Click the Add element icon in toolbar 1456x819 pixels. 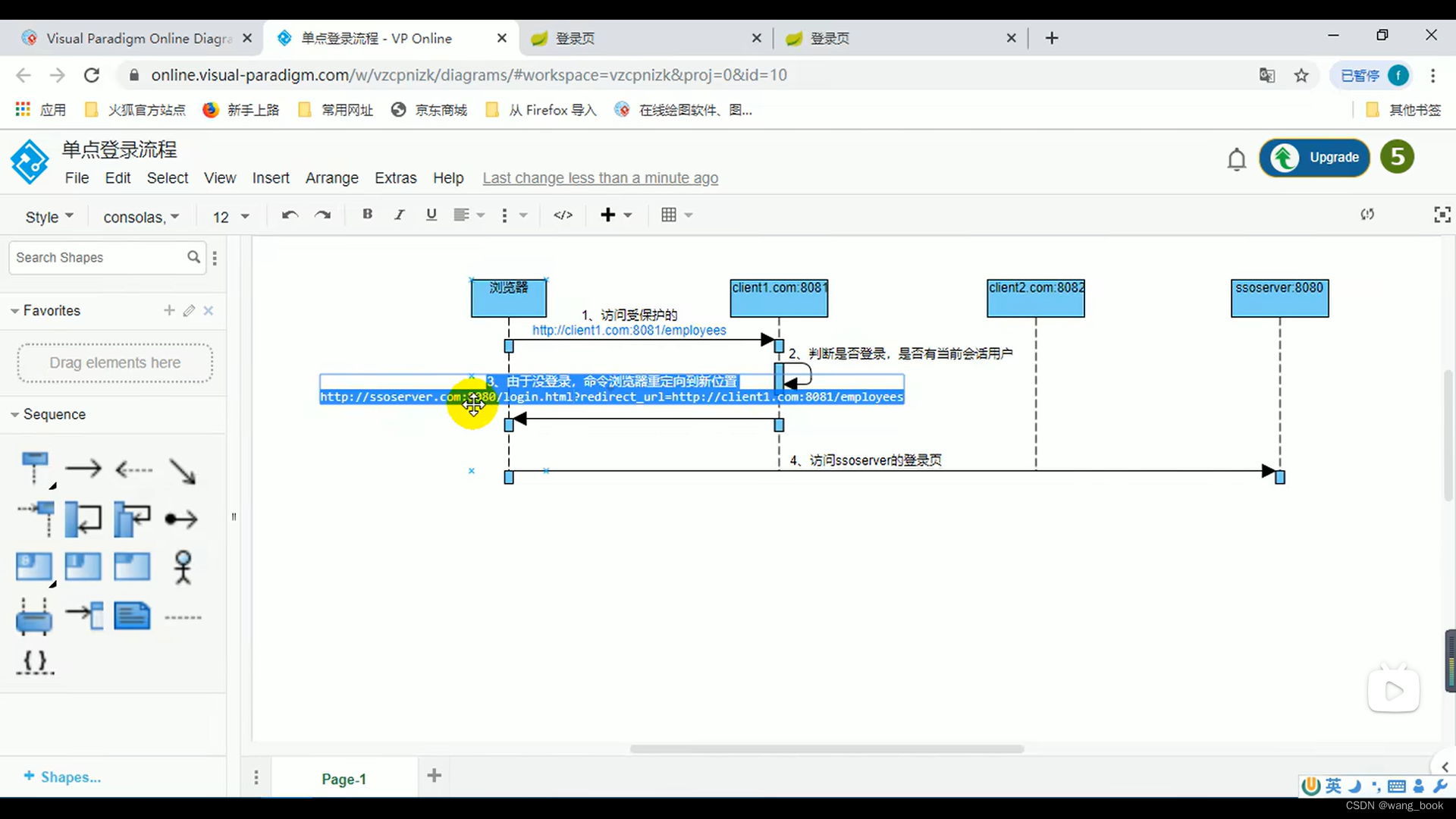[608, 215]
